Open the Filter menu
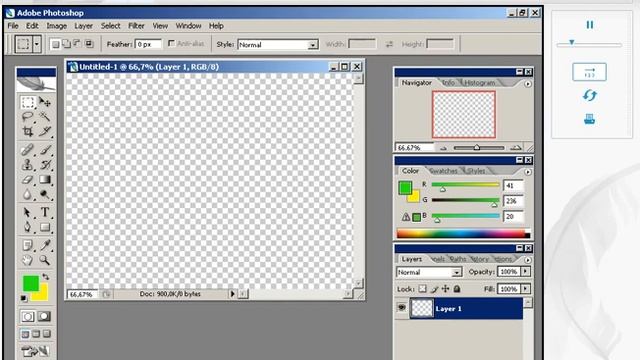Image resolution: width=640 pixels, height=360 pixels. point(136,26)
